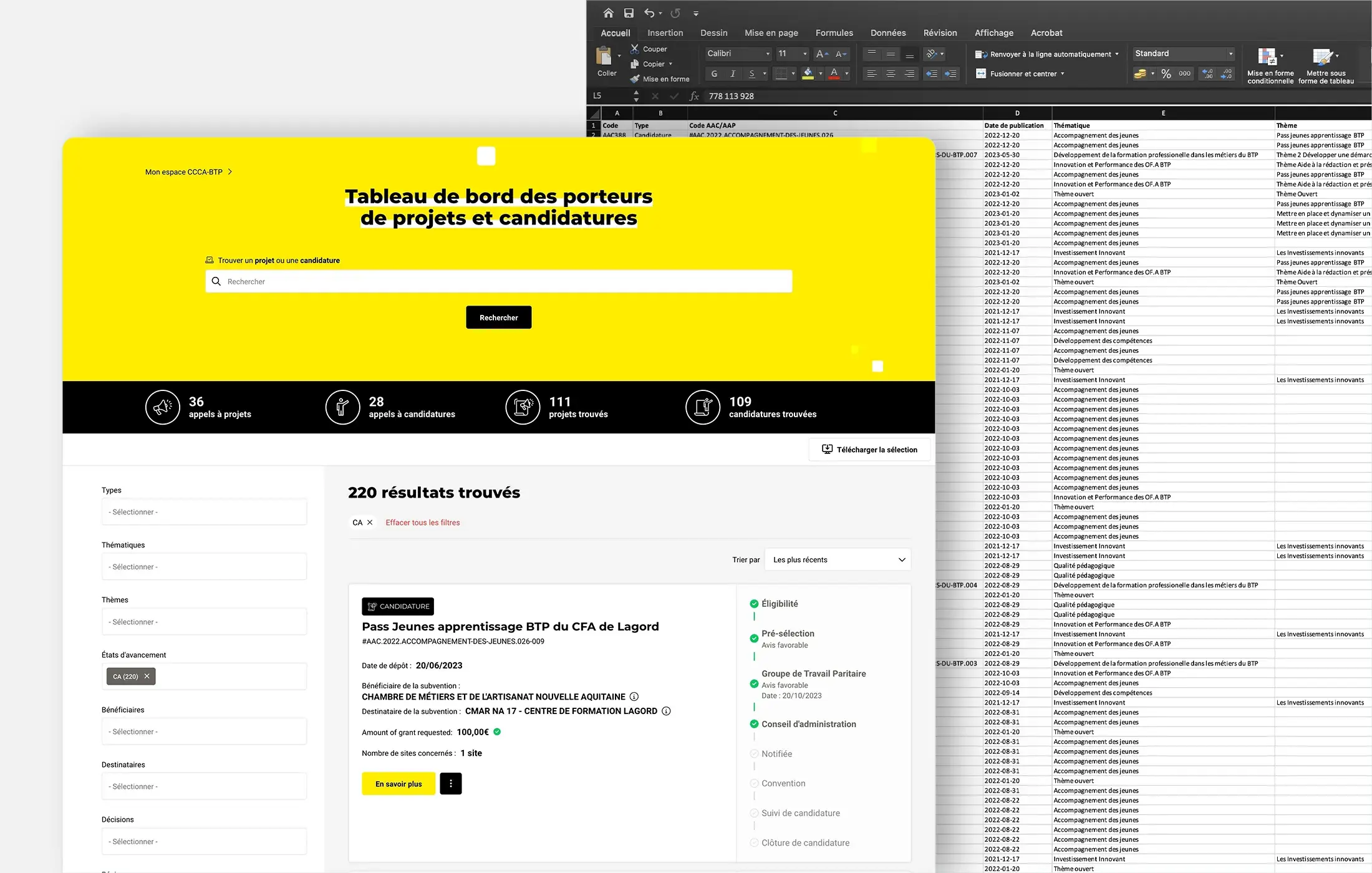
Task: Click the Coller paste icon
Action: tap(604, 56)
